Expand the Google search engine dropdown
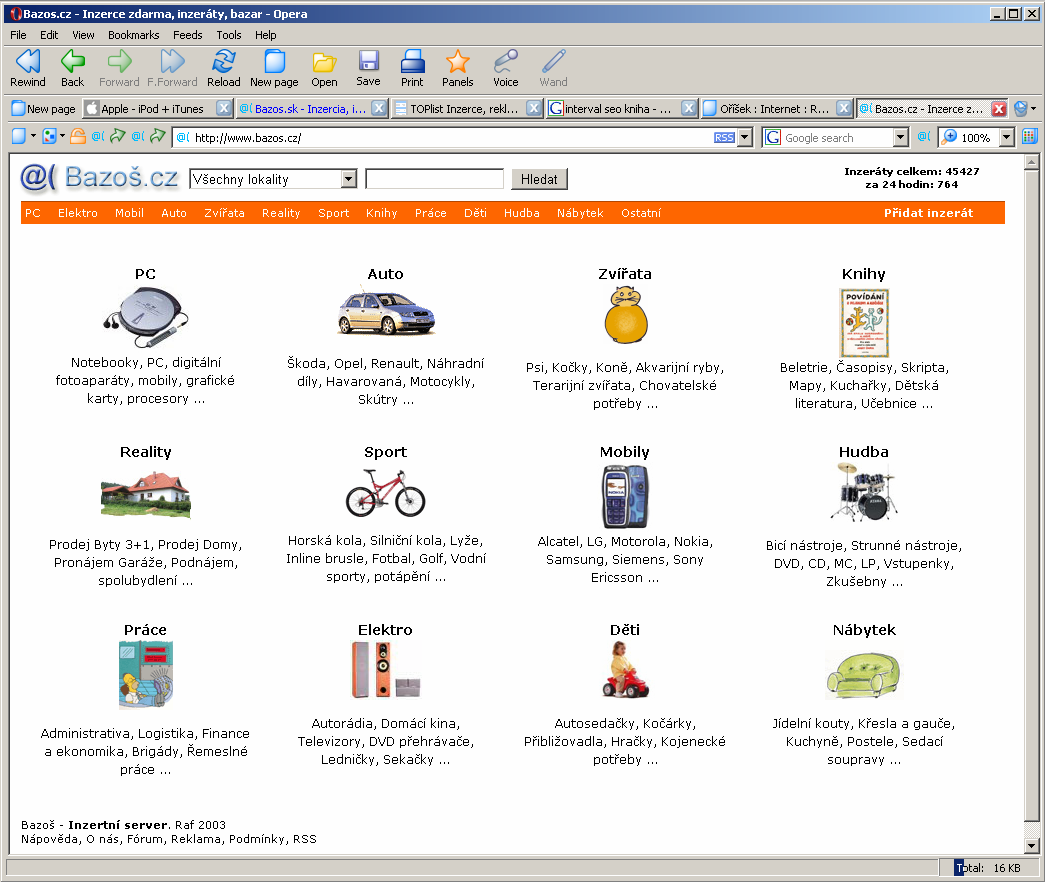This screenshot has height=882, width=1045. coord(900,137)
